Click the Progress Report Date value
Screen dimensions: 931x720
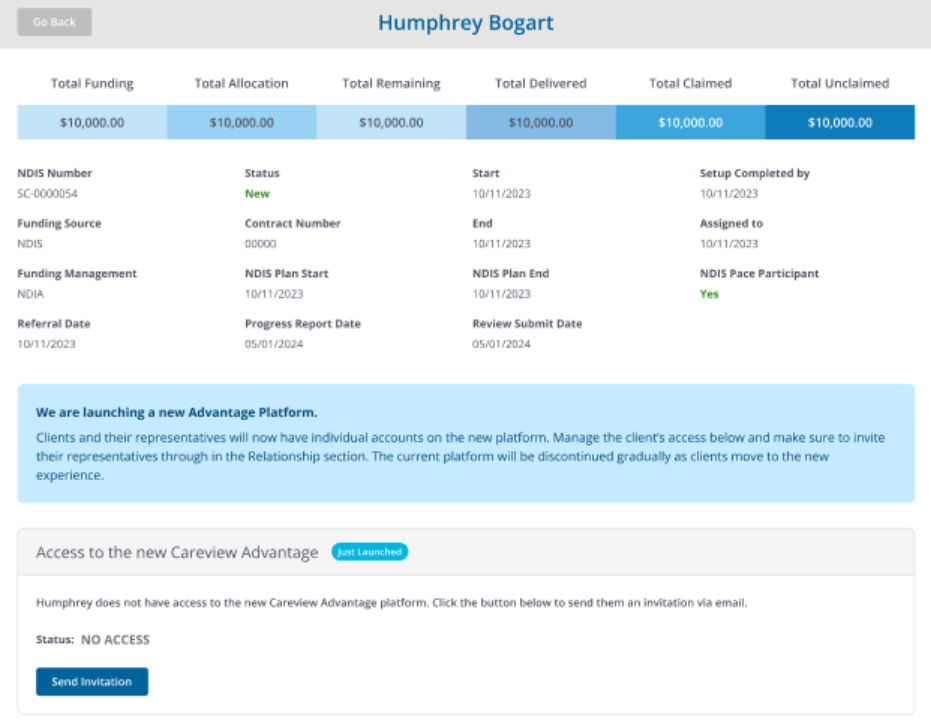pos(274,344)
